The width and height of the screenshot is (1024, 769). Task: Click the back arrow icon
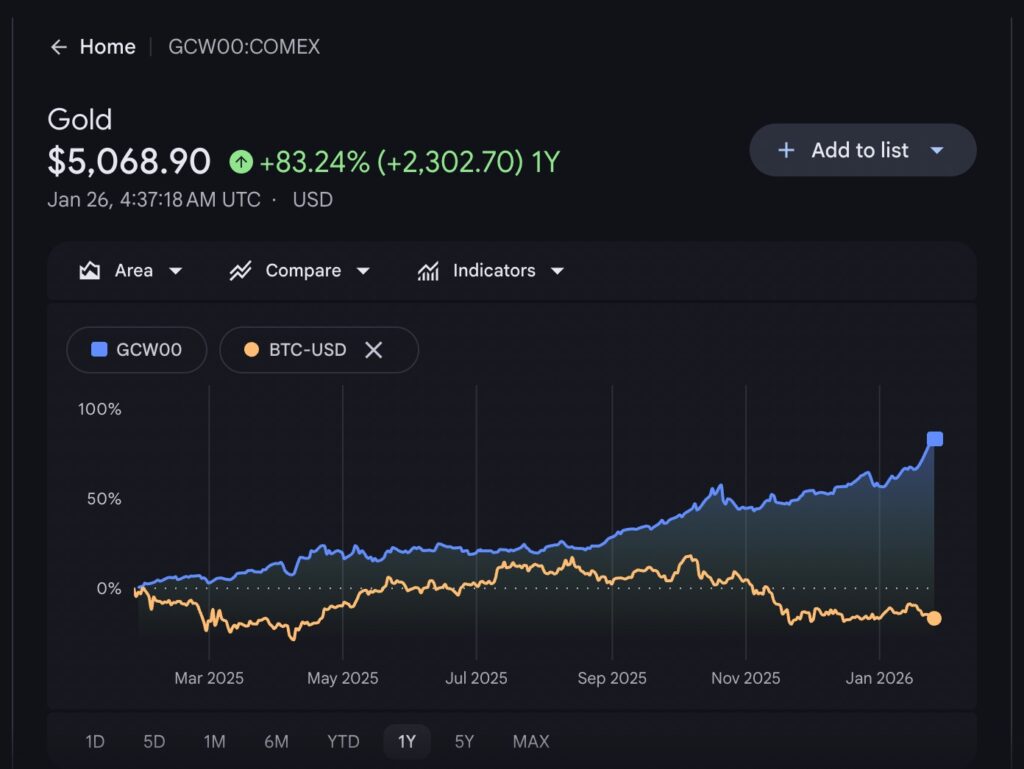pos(59,47)
